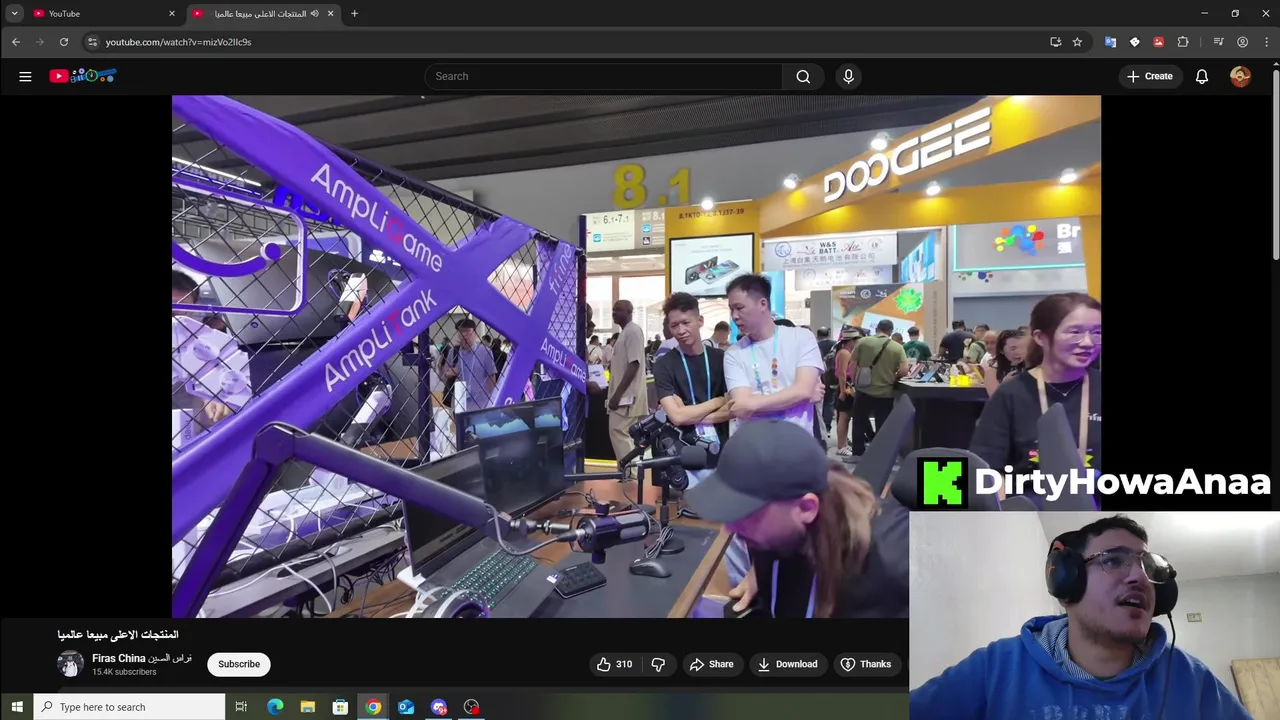This screenshot has height=720, width=1280.
Task: Open the Google Translate extension
Action: pyautogui.click(x=1110, y=42)
